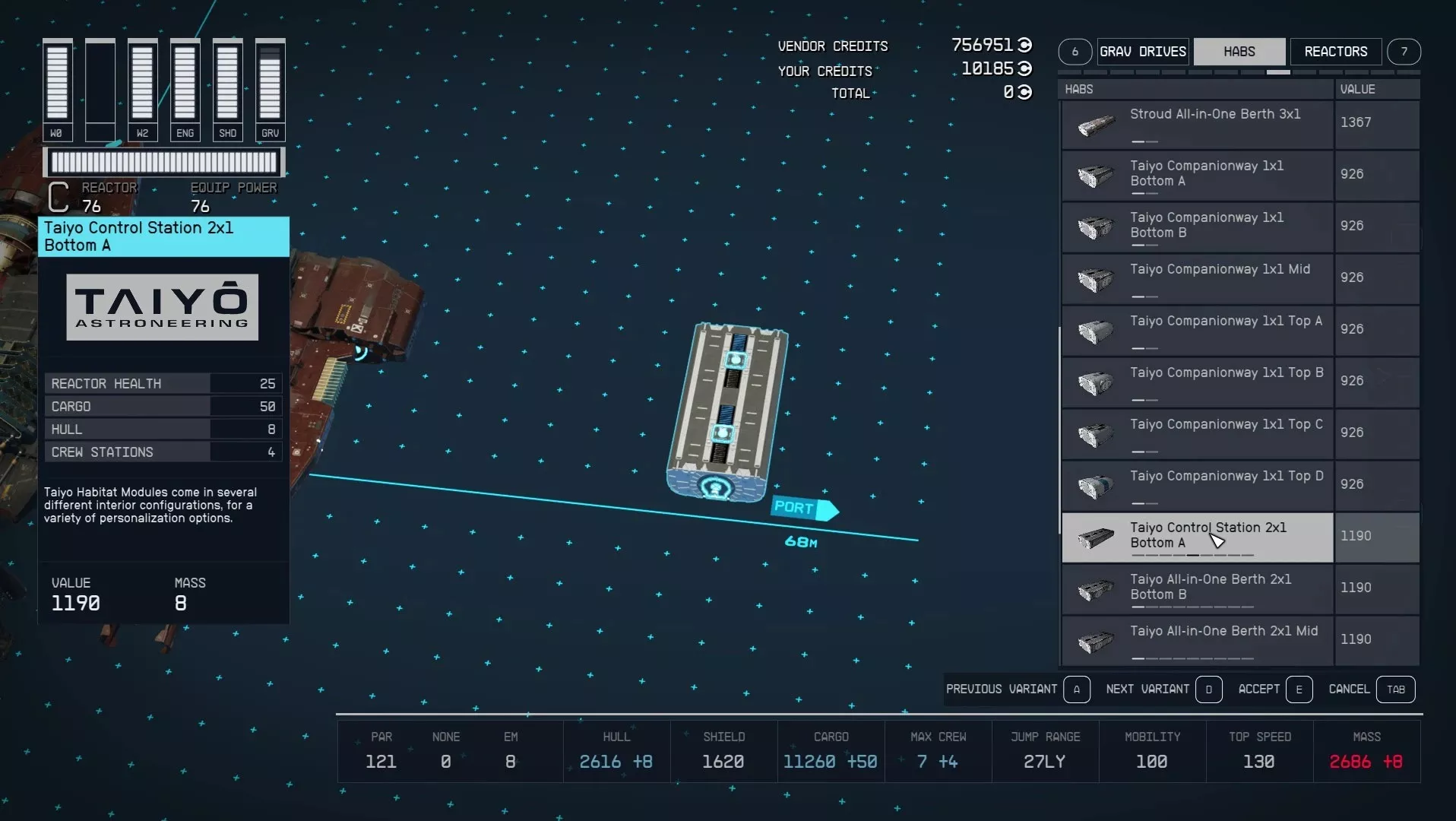The width and height of the screenshot is (1456, 821).
Task: Click the SHD shield power bar
Action: tap(227, 90)
